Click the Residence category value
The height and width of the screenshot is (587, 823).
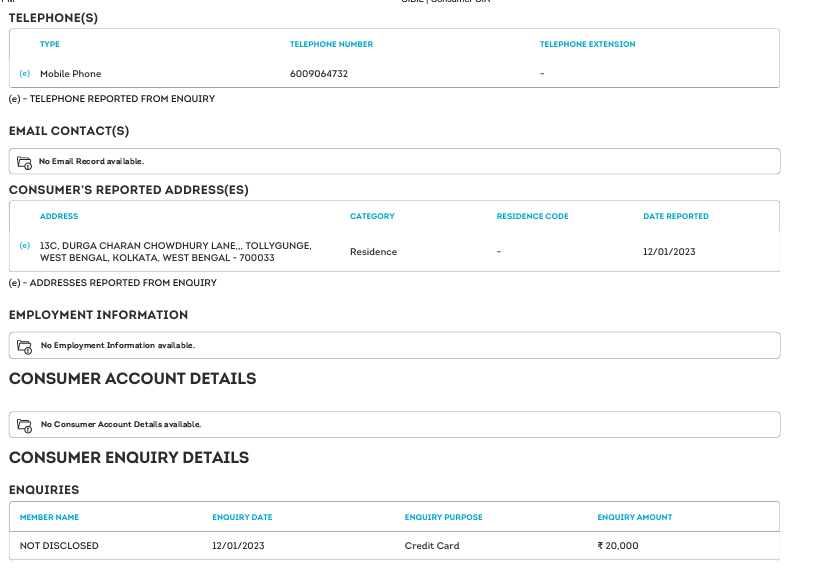(373, 252)
